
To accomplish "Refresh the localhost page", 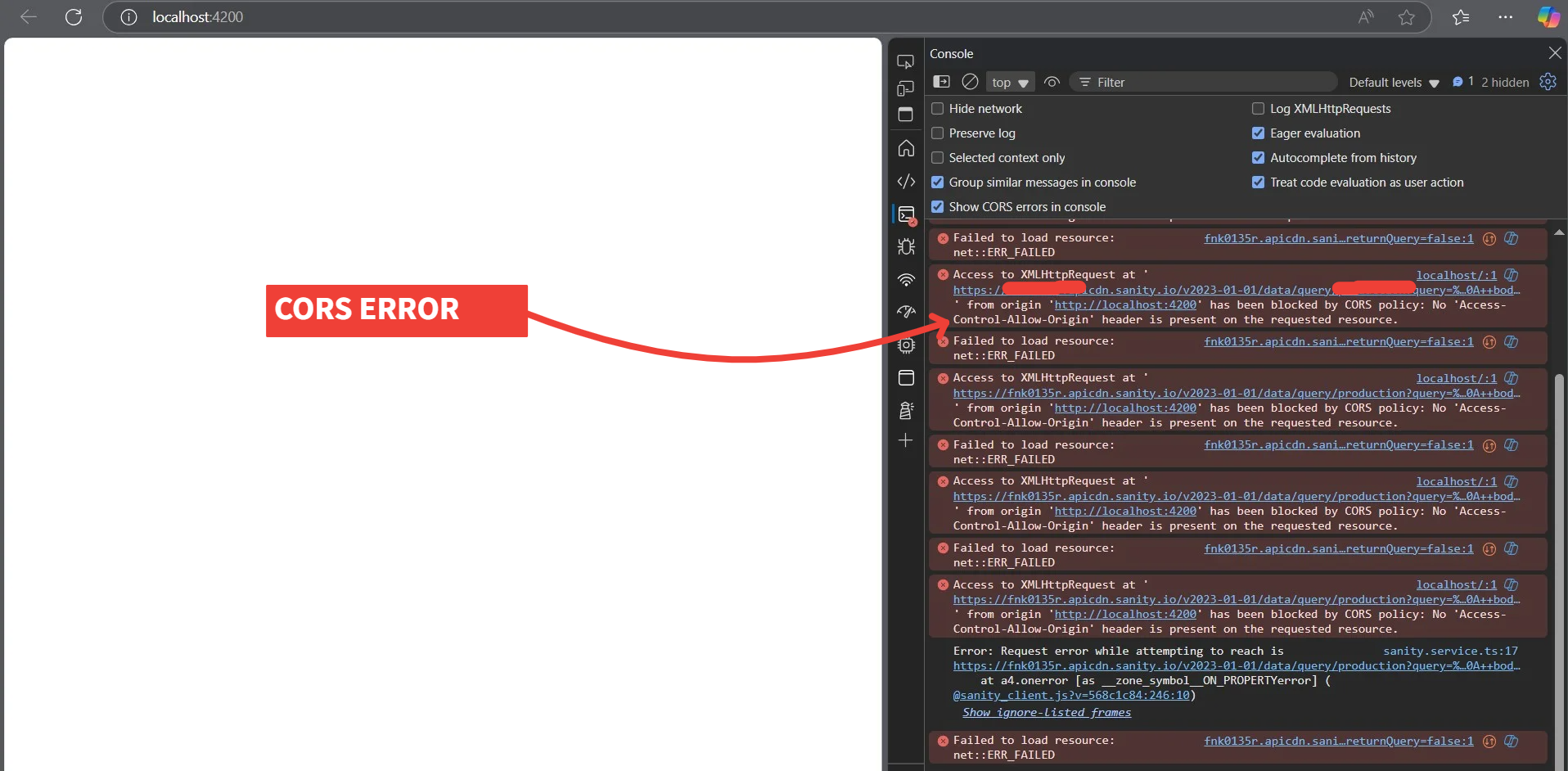I will 74,17.
